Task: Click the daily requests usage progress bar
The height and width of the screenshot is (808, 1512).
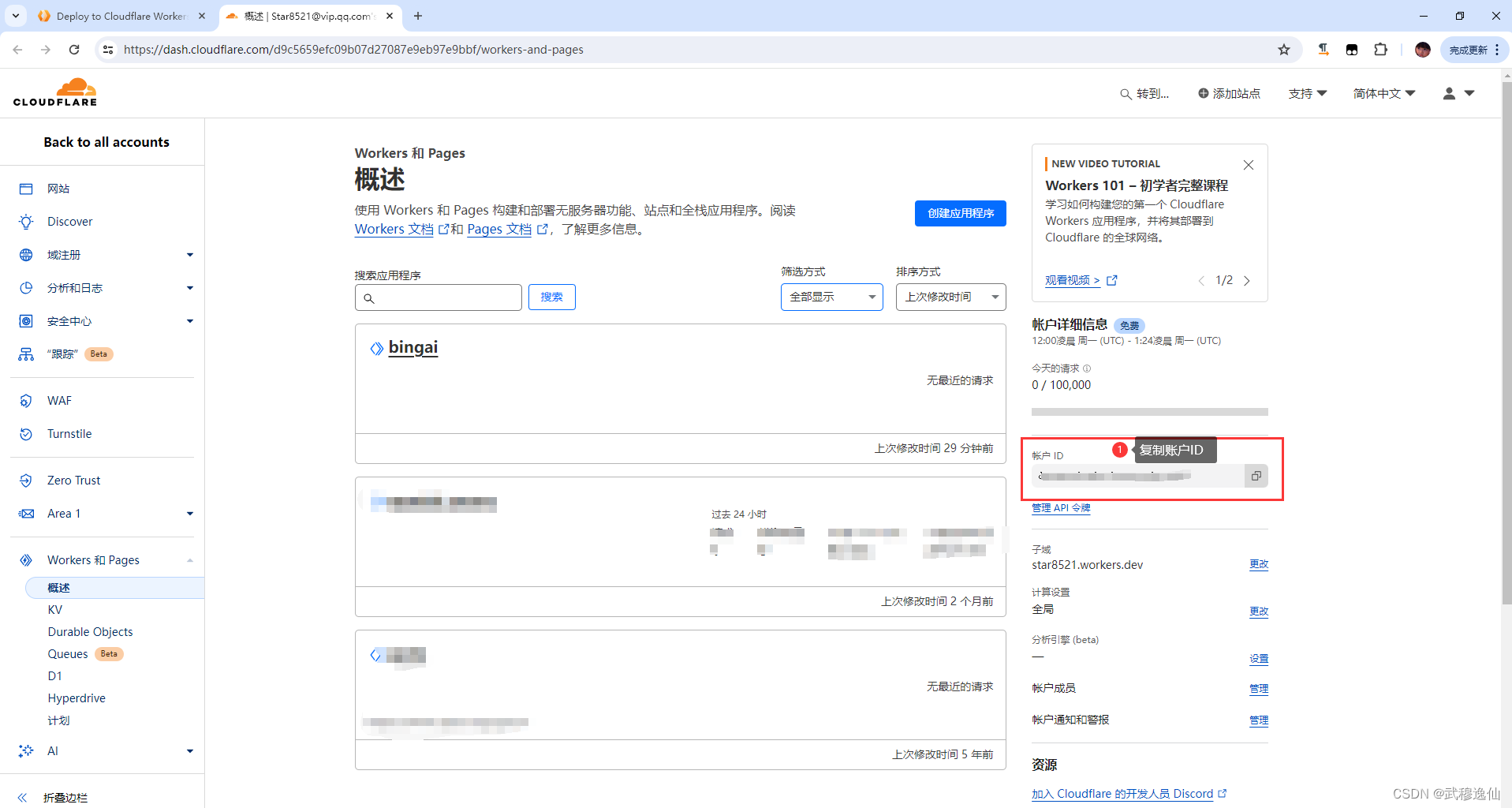Action: click(1149, 411)
